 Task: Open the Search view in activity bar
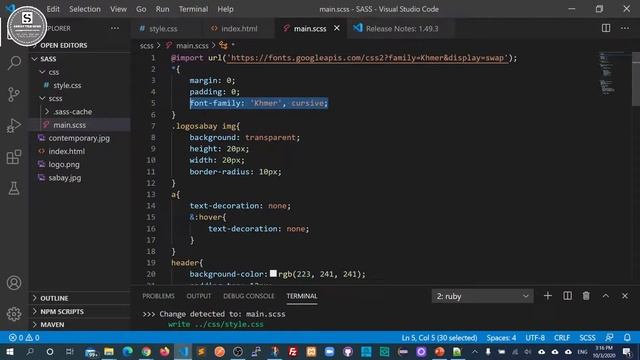[x=14, y=63]
